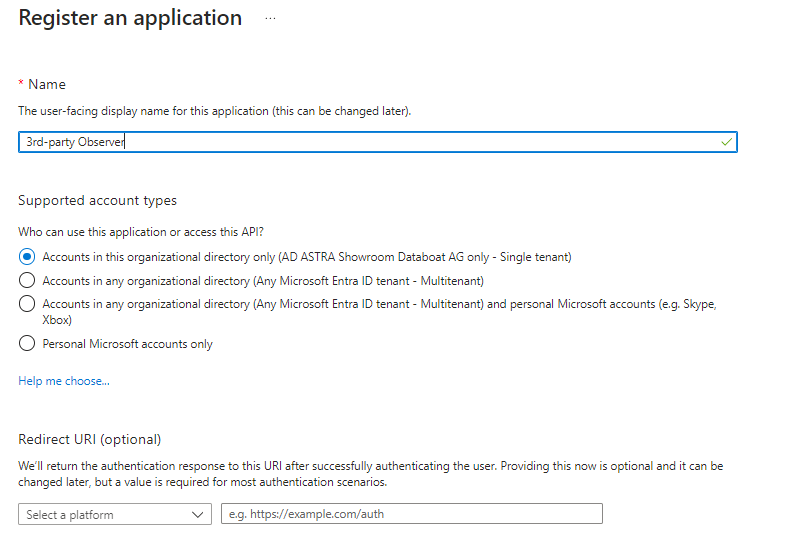Focus the Name field containing 3rd-party Observer
This screenshot has height=552, width=810.
pyautogui.click(x=378, y=142)
